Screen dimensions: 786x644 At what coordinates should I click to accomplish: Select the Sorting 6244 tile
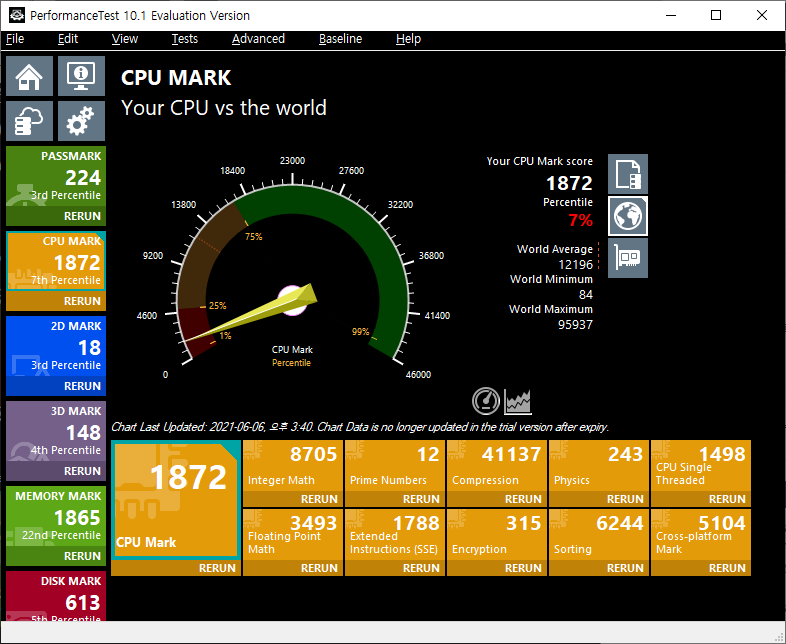(x=599, y=535)
